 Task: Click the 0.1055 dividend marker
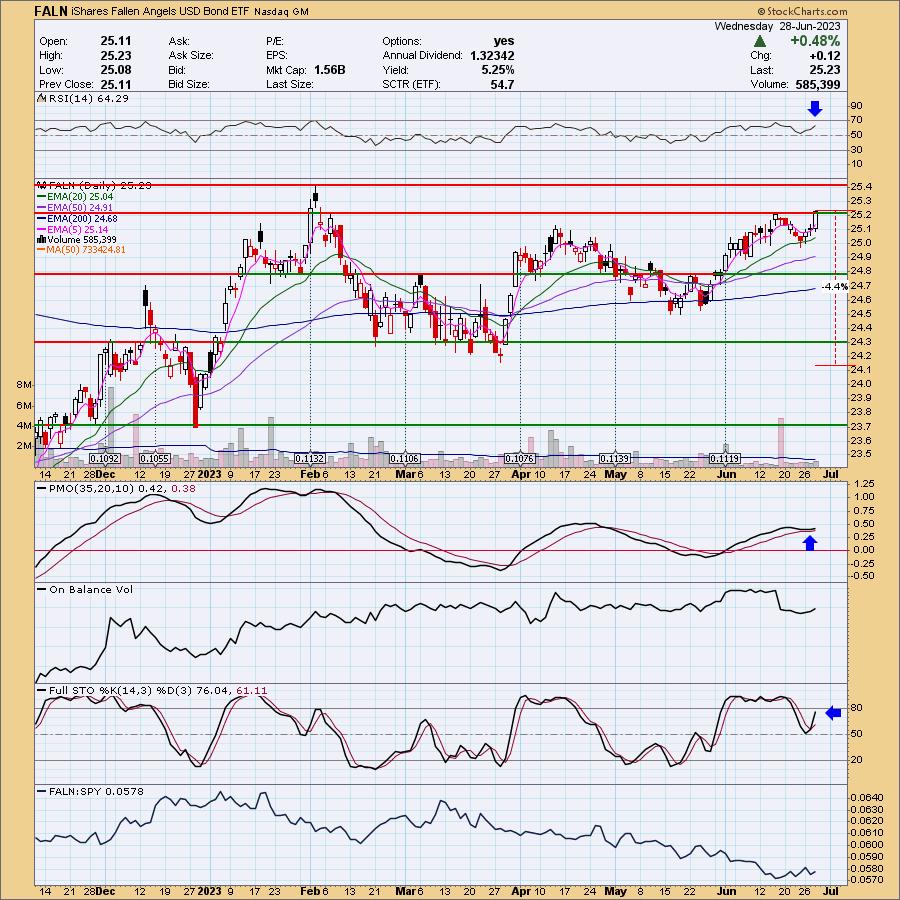pyautogui.click(x=155, y=459)
